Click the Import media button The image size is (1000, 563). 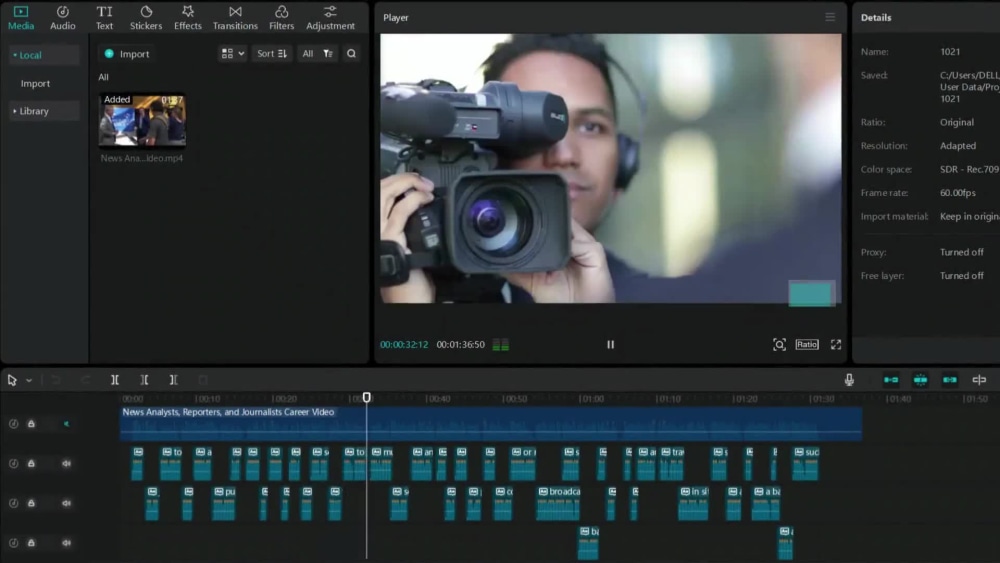tap(127, 54)
